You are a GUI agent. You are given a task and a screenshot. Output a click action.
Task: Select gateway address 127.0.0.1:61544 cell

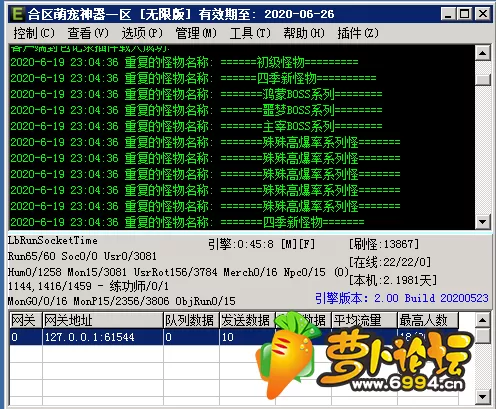103,337
